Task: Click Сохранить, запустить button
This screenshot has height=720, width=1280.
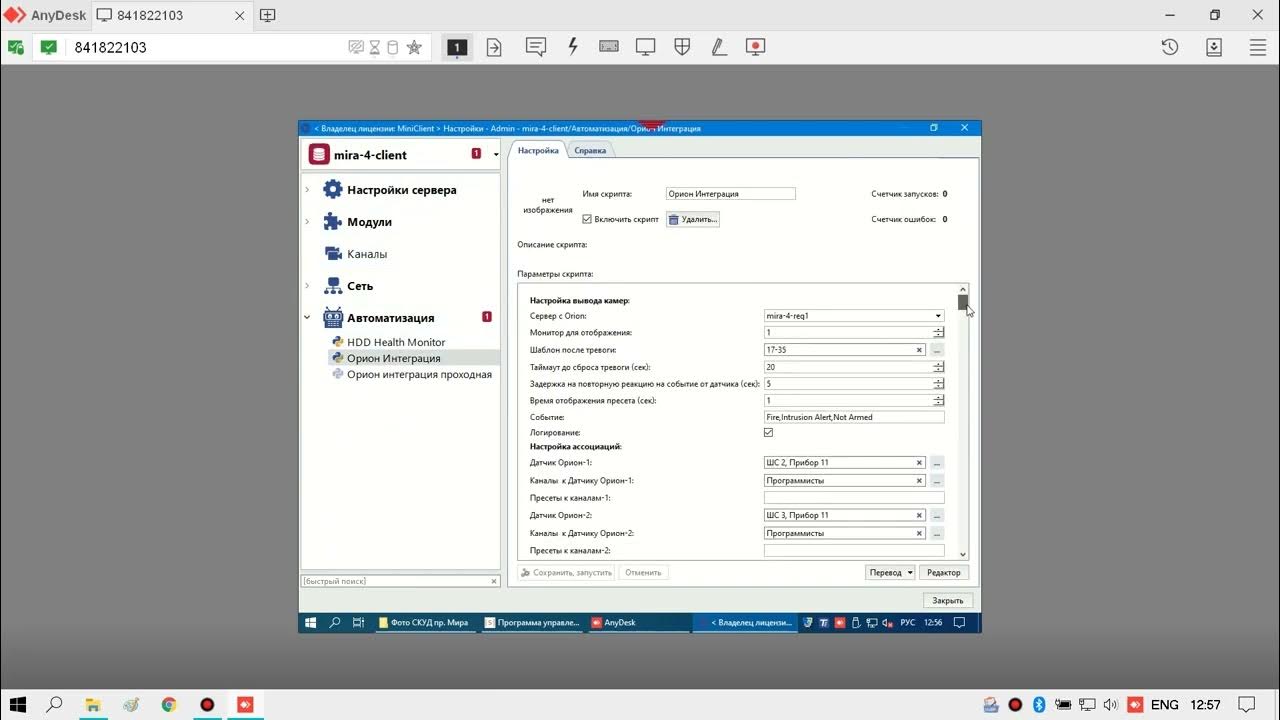Action: pos(566,573)
